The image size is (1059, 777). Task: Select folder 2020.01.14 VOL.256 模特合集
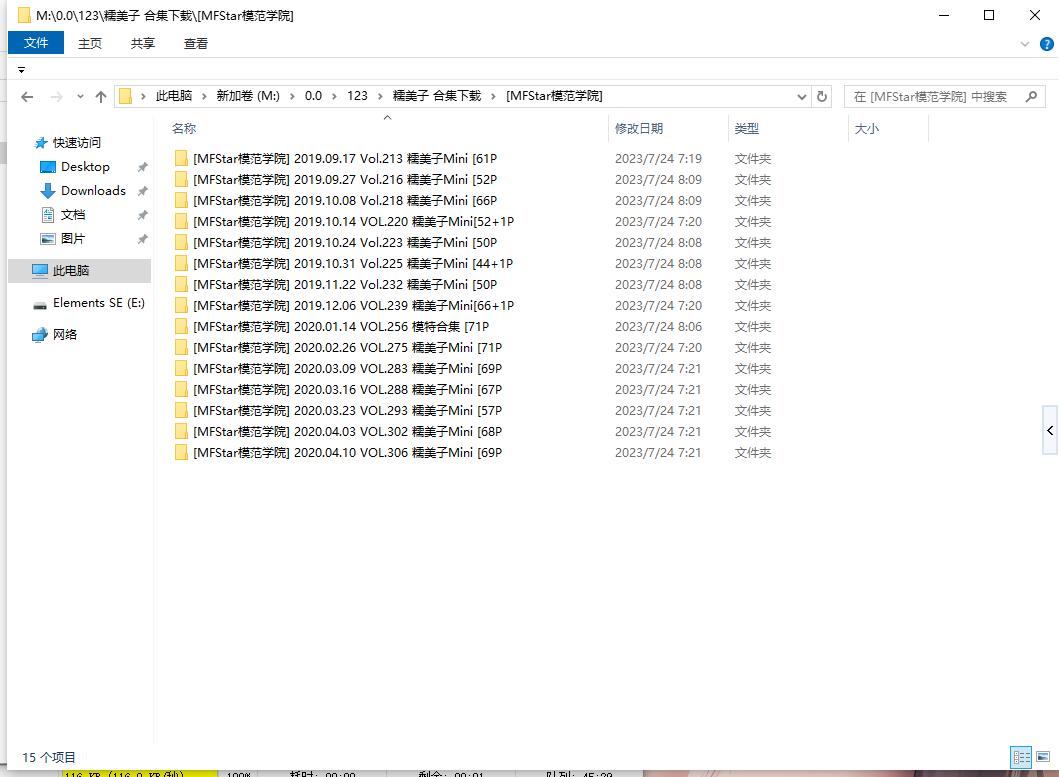[340, 327]
